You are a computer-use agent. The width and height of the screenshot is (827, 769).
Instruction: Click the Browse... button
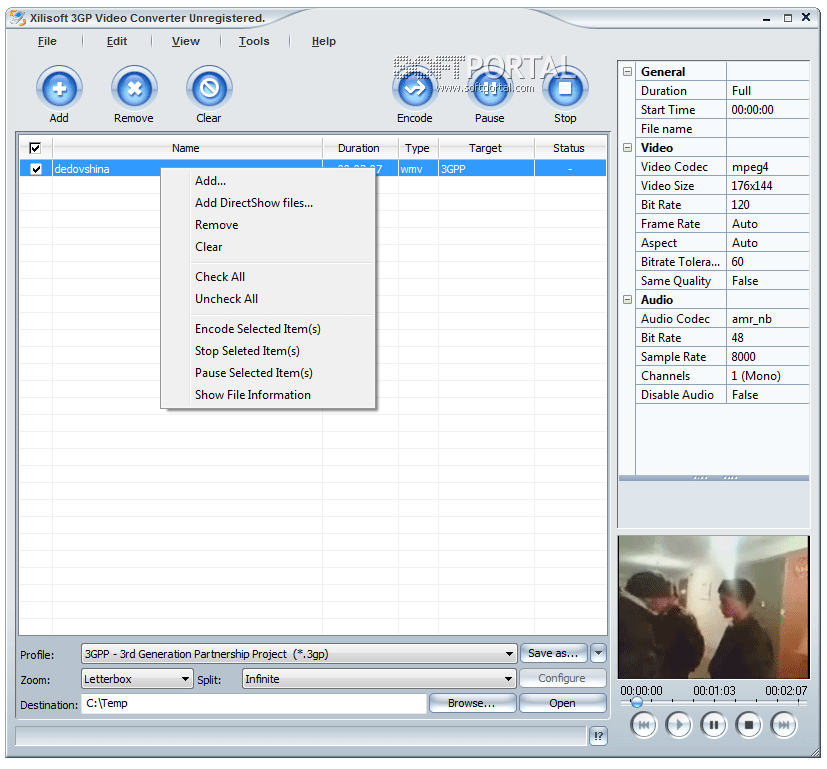click(x=472, y=703)
